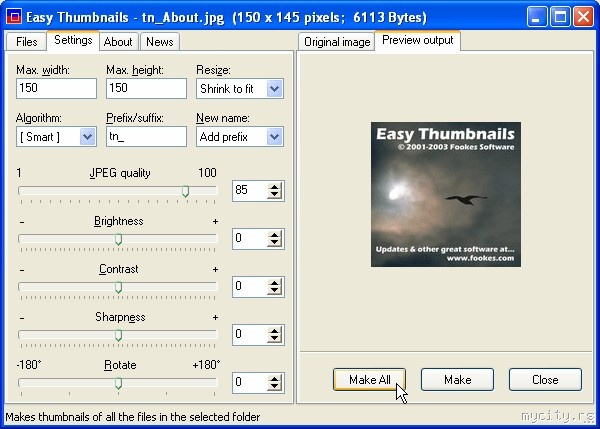Decrease JPEG quality with the down arrow
This screenshot has height=429, width=600.
pos(274,195)
